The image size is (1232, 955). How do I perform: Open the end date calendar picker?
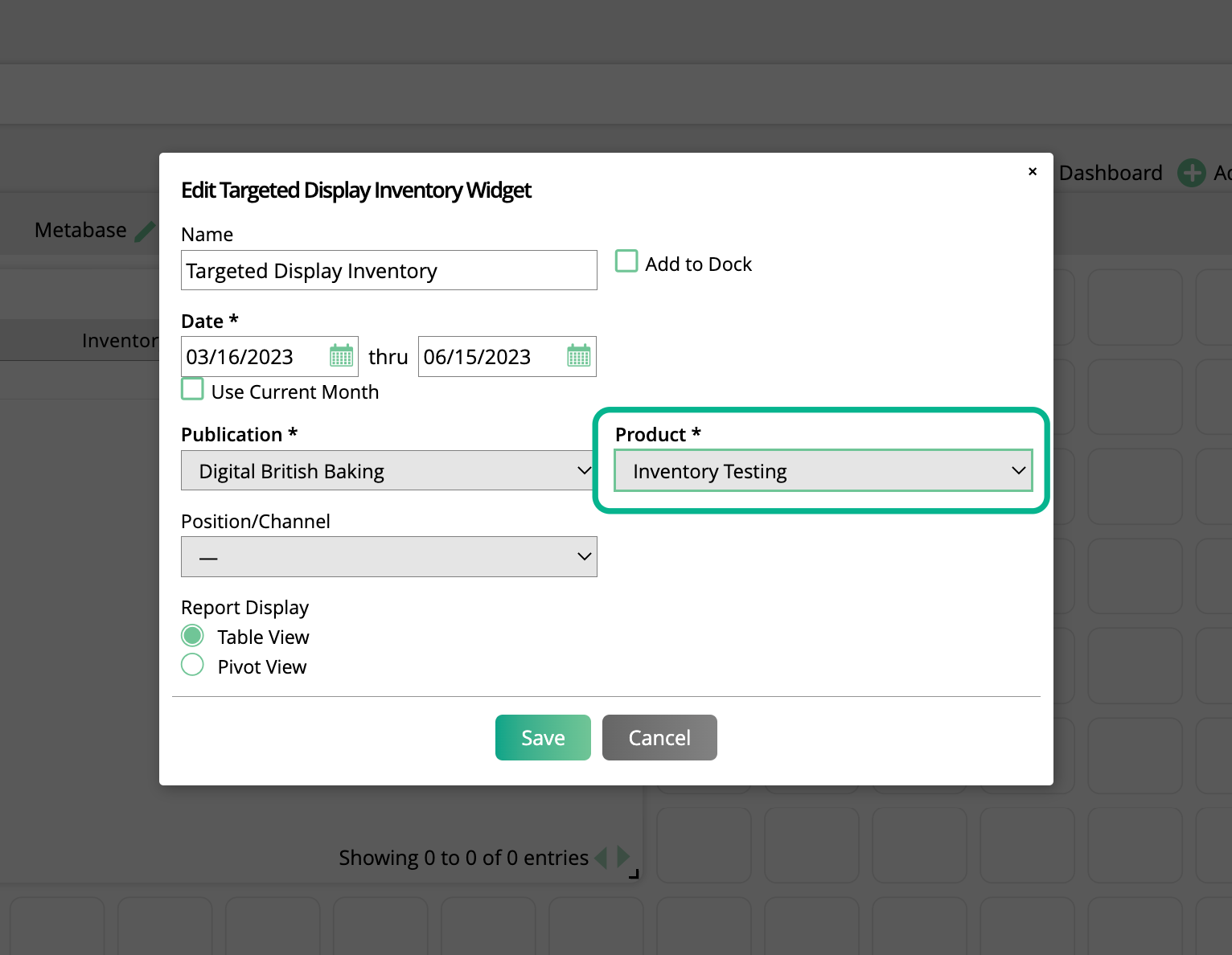click(x=578, y=355)
